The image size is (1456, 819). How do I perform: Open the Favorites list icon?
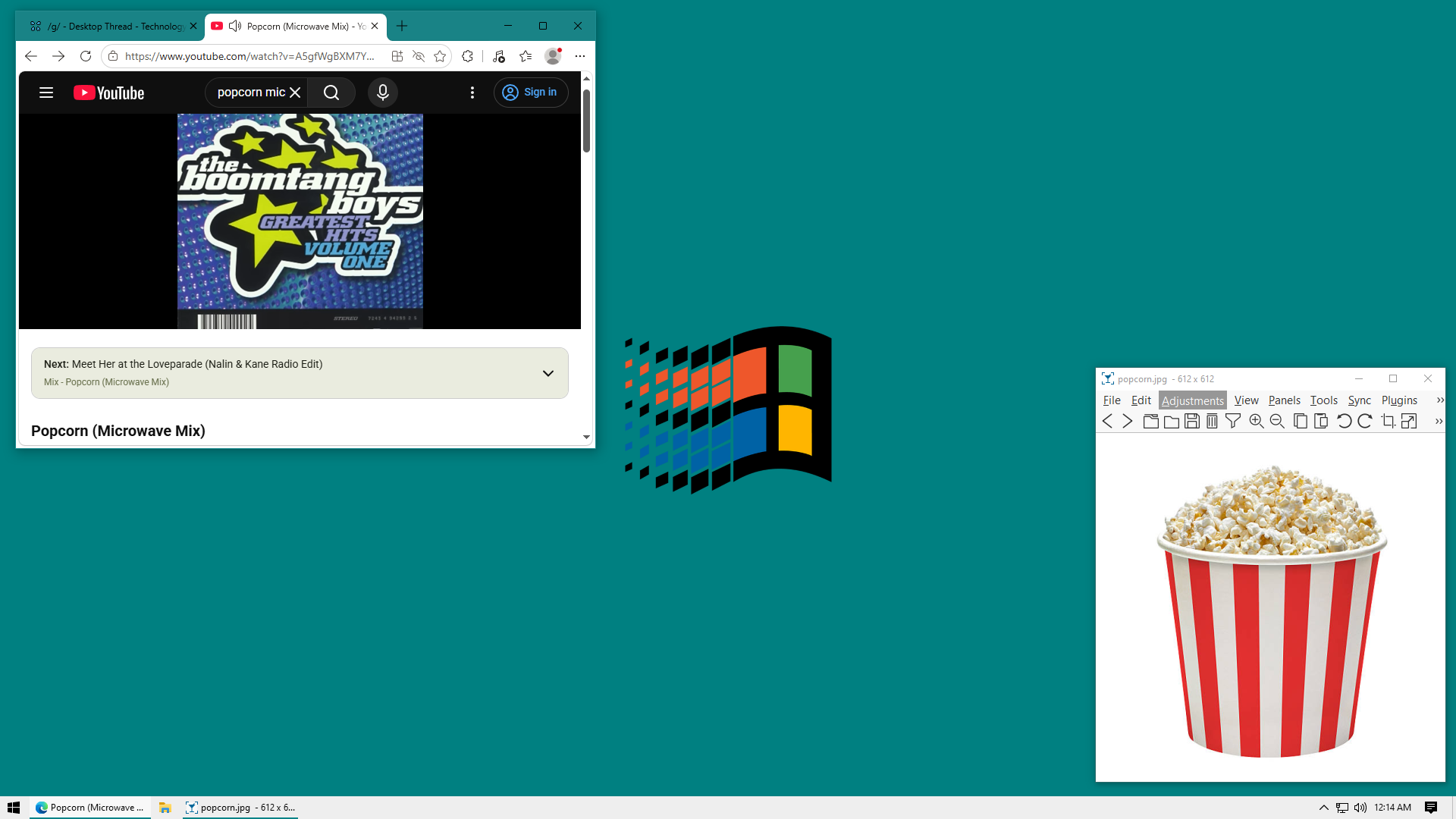[526, 56]
